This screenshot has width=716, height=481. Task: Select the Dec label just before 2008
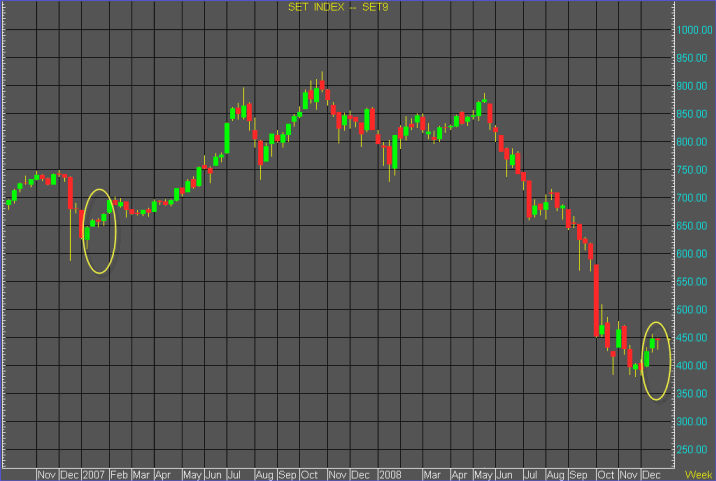pyautogui.click(x=360, y=475)
